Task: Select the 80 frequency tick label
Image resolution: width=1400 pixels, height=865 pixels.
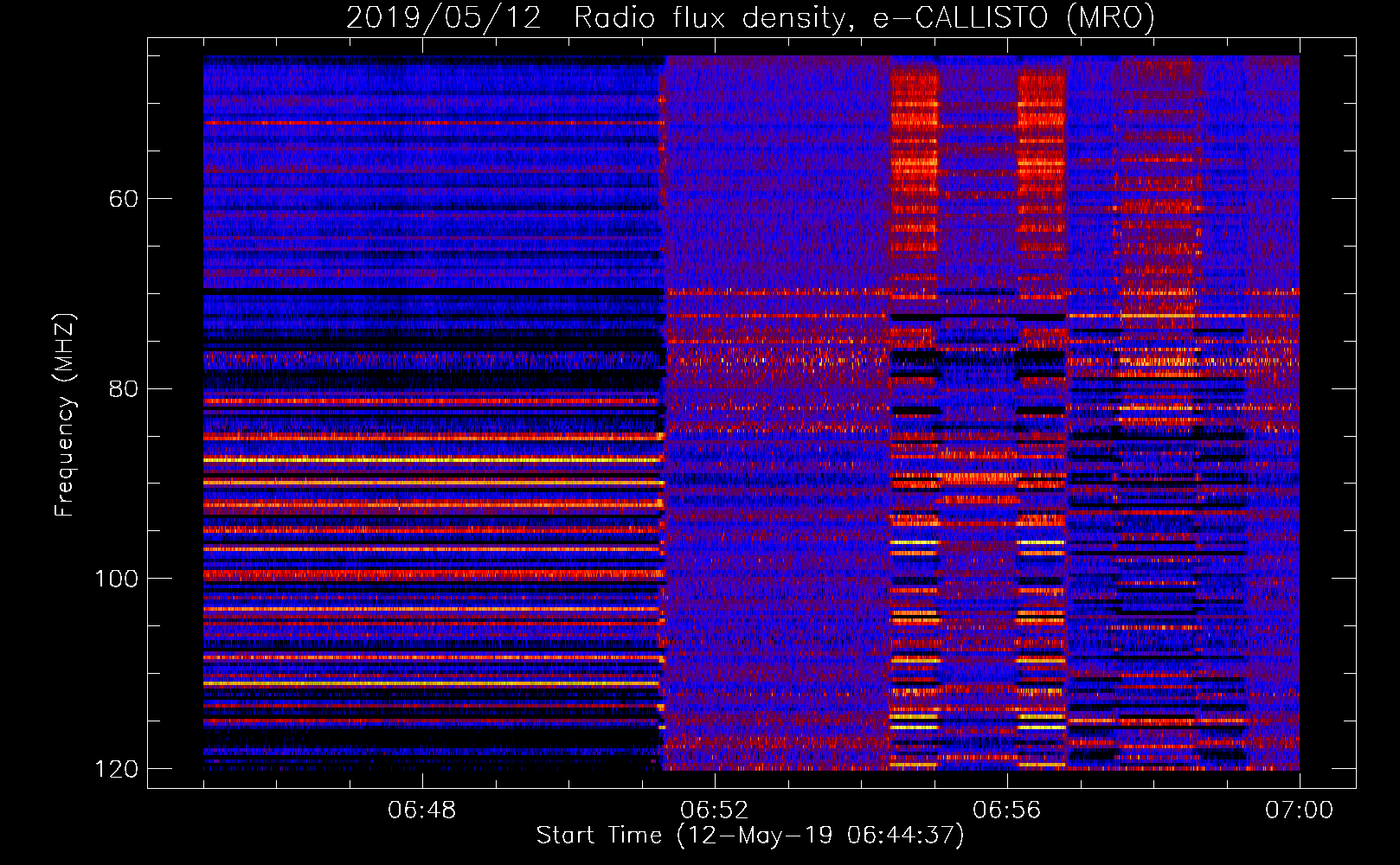Action: (x=124, y=388)
